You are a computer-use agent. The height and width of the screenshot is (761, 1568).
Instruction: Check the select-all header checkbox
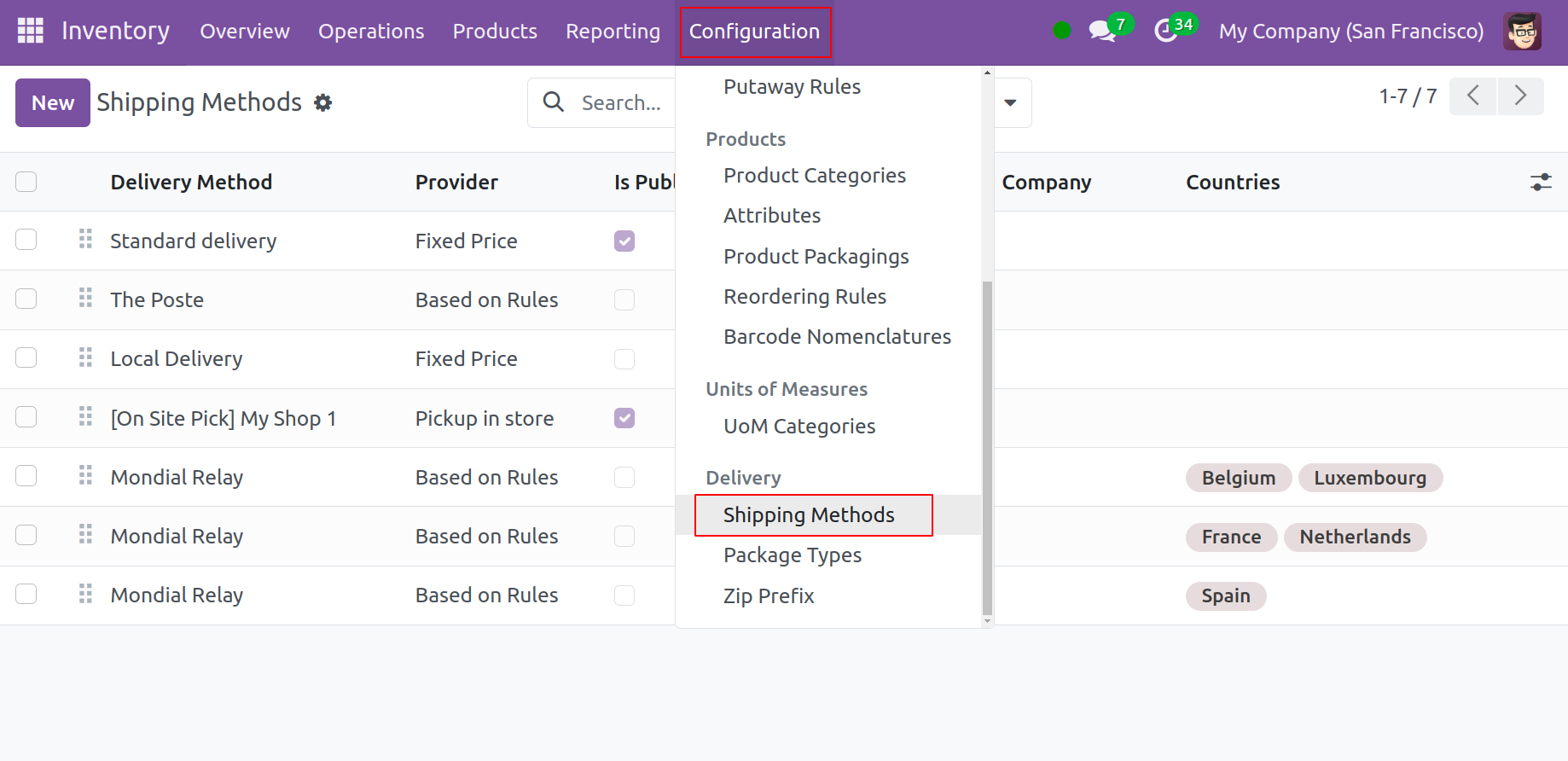[x=26, y=182]
